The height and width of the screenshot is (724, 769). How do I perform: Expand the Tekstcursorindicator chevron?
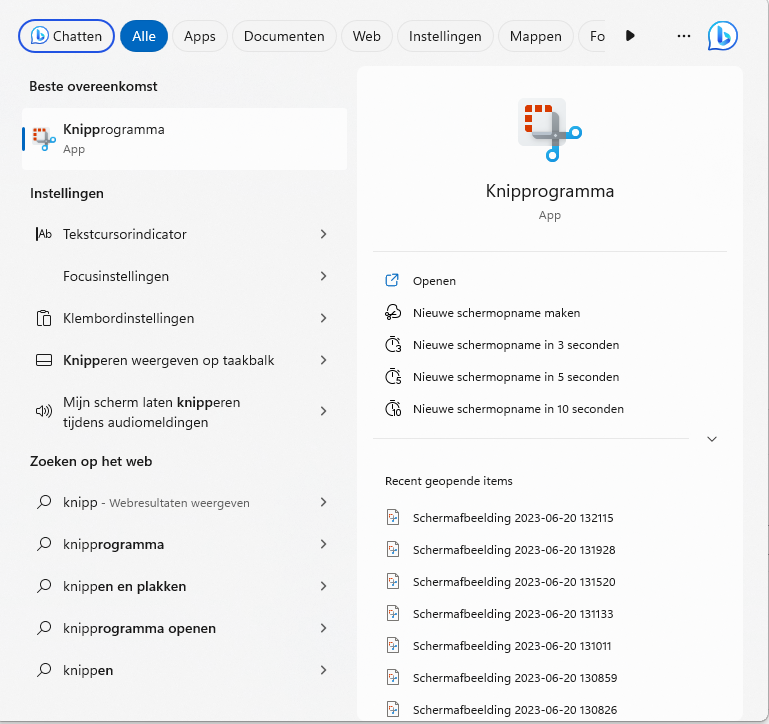tap(323, 234)
